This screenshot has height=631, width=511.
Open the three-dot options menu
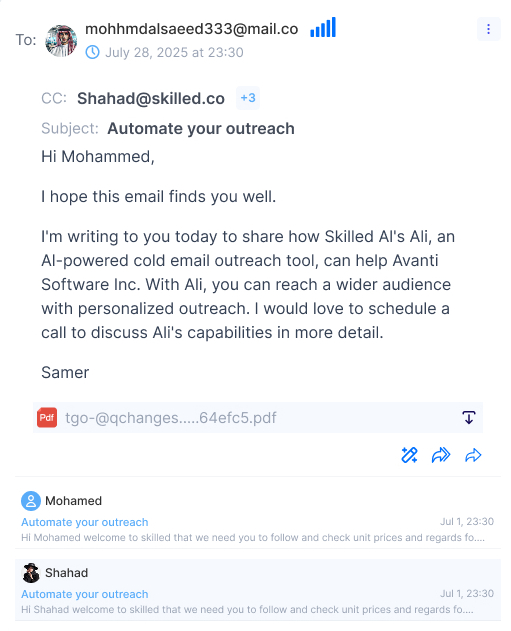tap(488, 29)
